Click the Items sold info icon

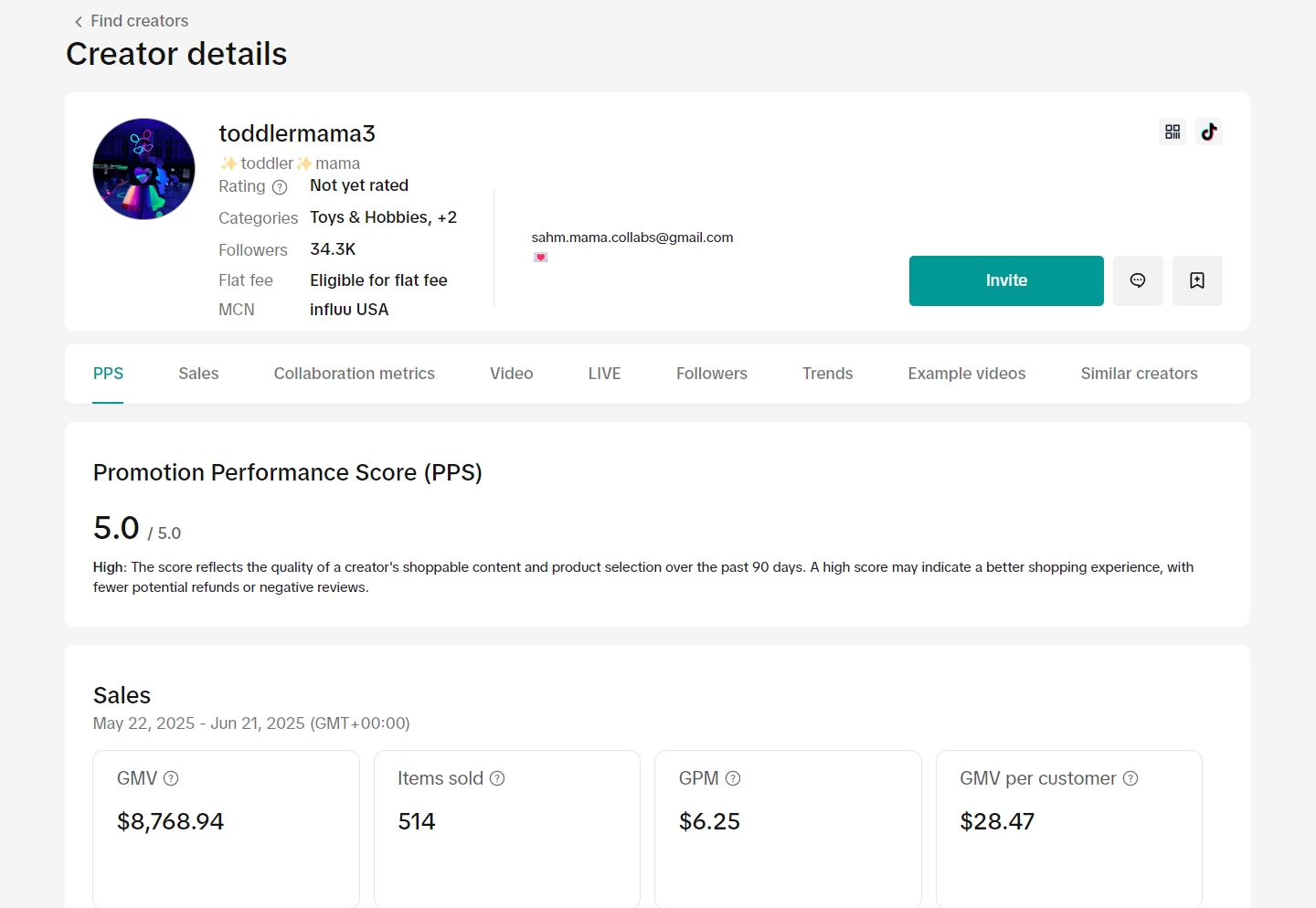[497, 778]
